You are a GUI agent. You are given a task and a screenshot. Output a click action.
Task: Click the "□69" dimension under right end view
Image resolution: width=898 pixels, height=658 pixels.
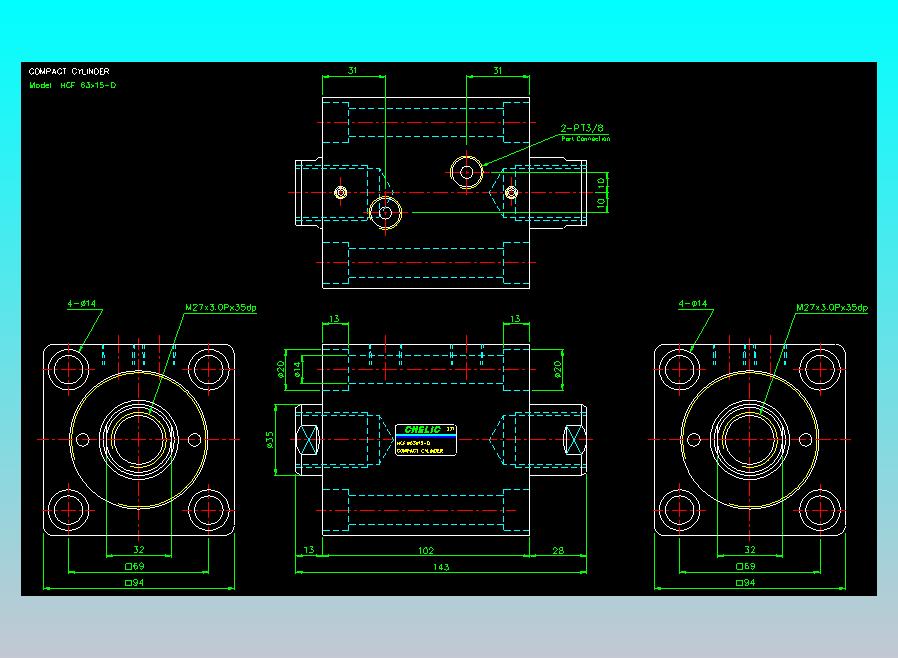(x=745, y=566)
